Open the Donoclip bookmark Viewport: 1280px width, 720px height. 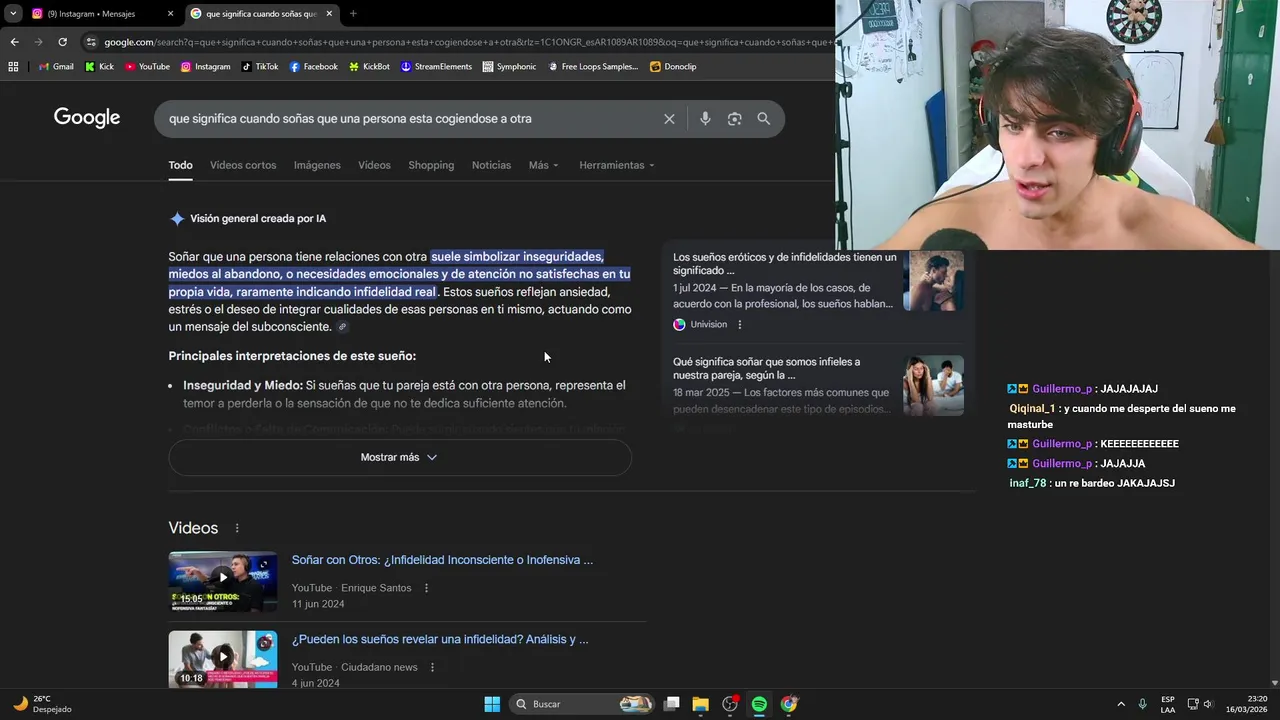click(x=673, y=67)
